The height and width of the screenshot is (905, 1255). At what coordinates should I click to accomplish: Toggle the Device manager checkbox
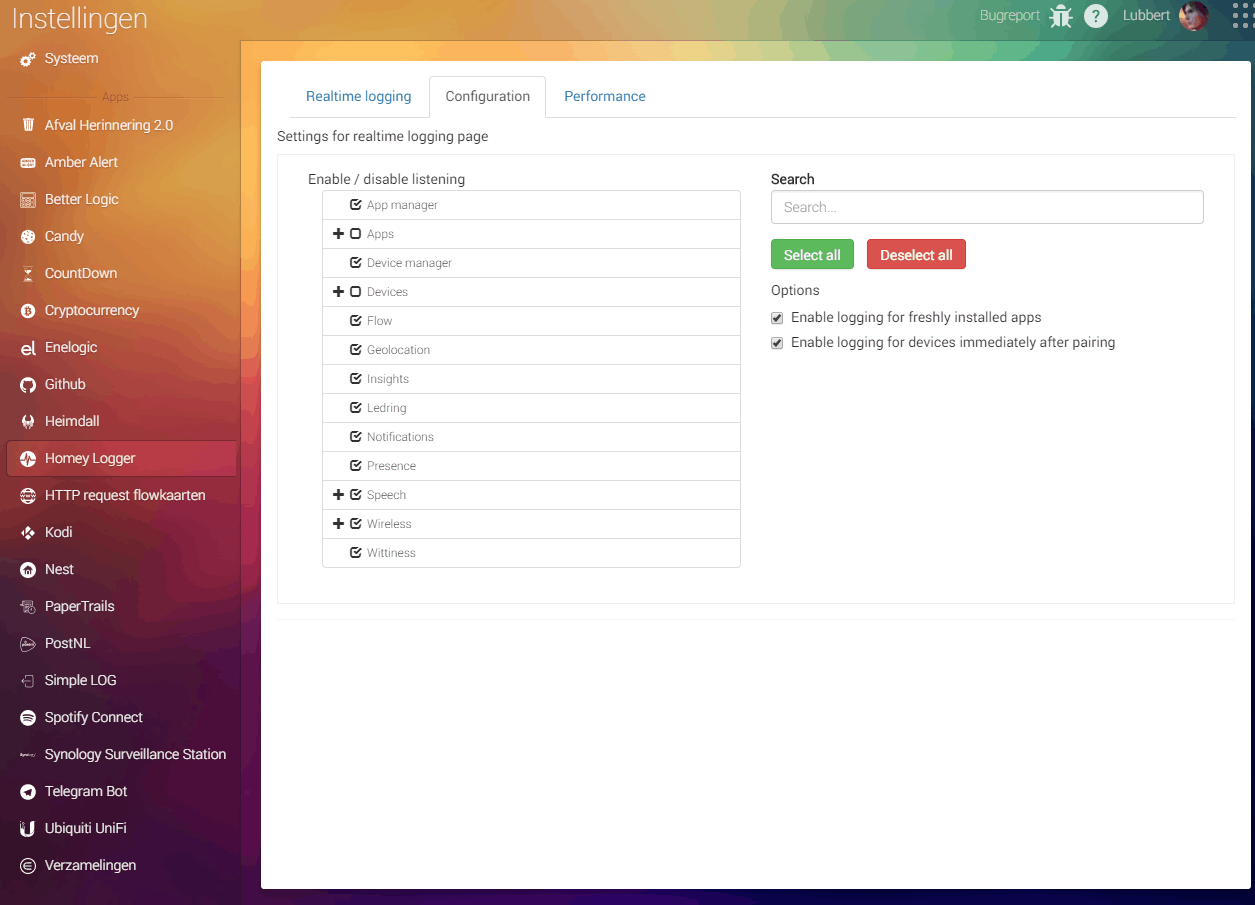(356, 262)
